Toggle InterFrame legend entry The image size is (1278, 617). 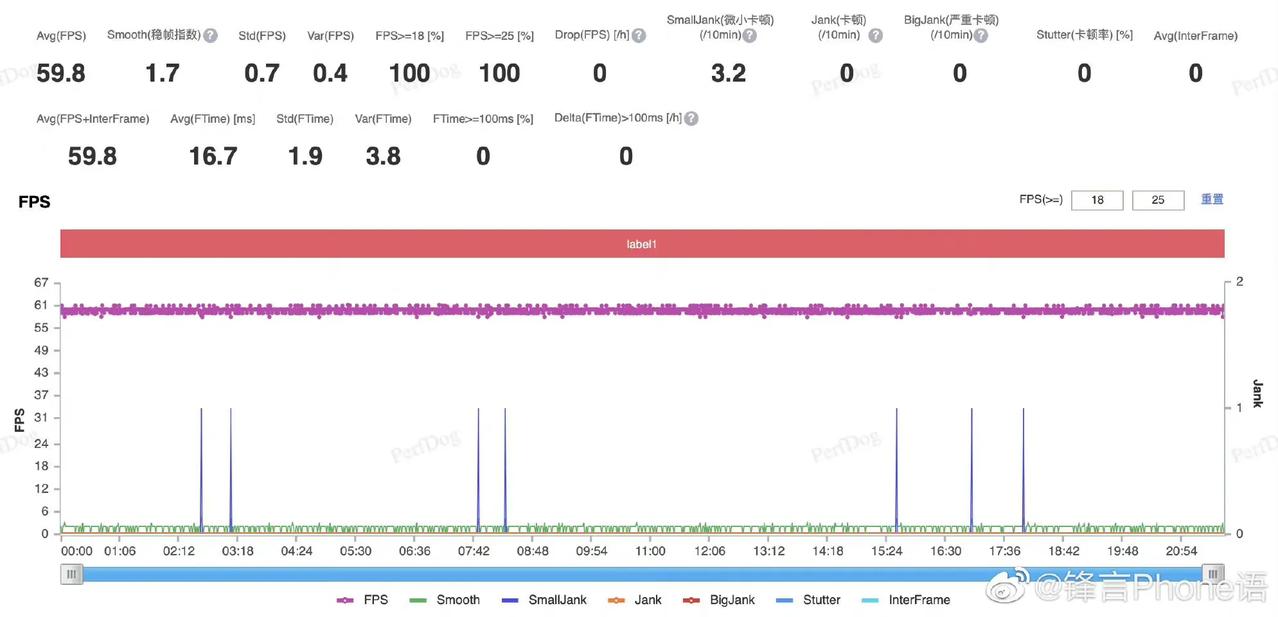coord(906,600)
